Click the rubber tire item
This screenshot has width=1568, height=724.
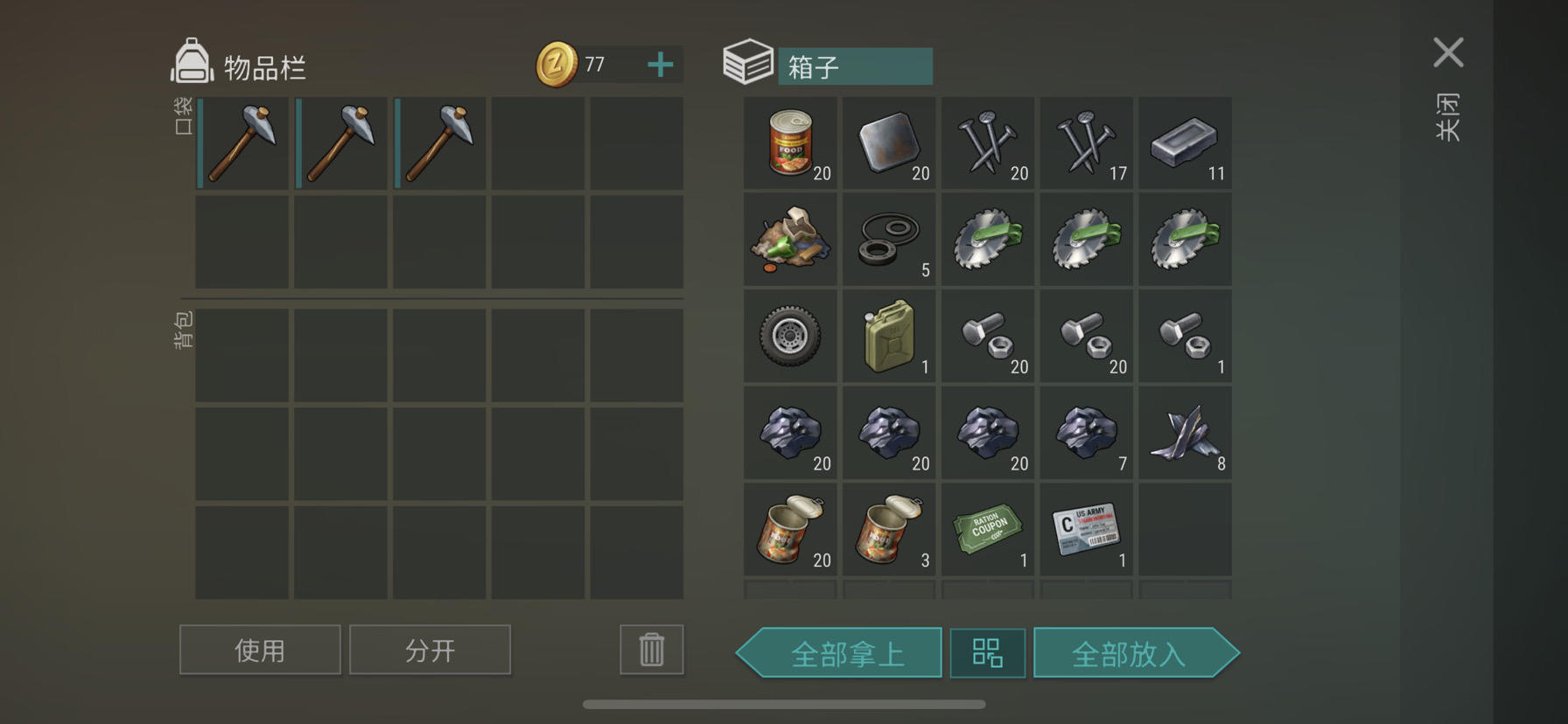point(790,336)
